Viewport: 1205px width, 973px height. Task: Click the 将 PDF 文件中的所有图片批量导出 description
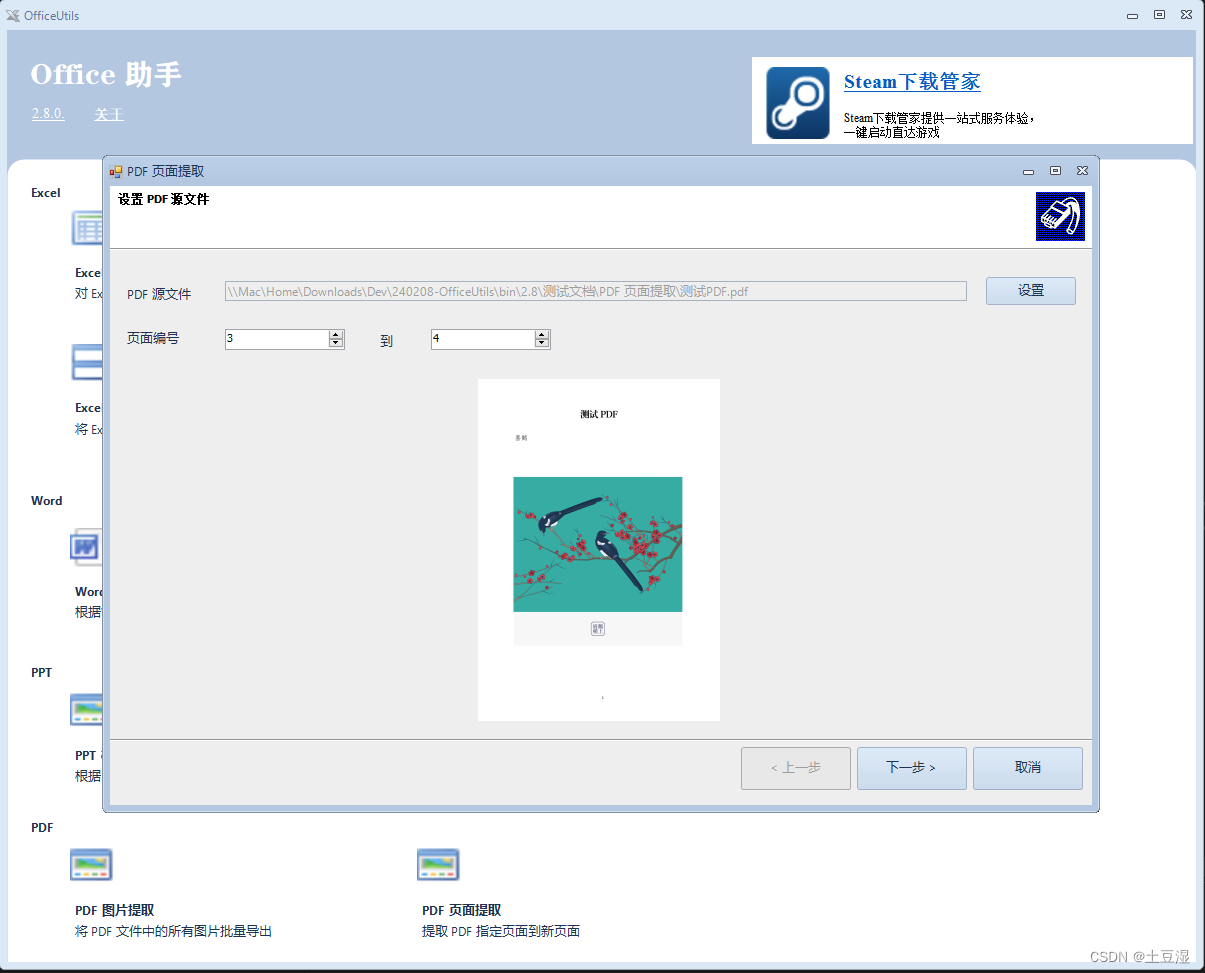coord(173,932)
